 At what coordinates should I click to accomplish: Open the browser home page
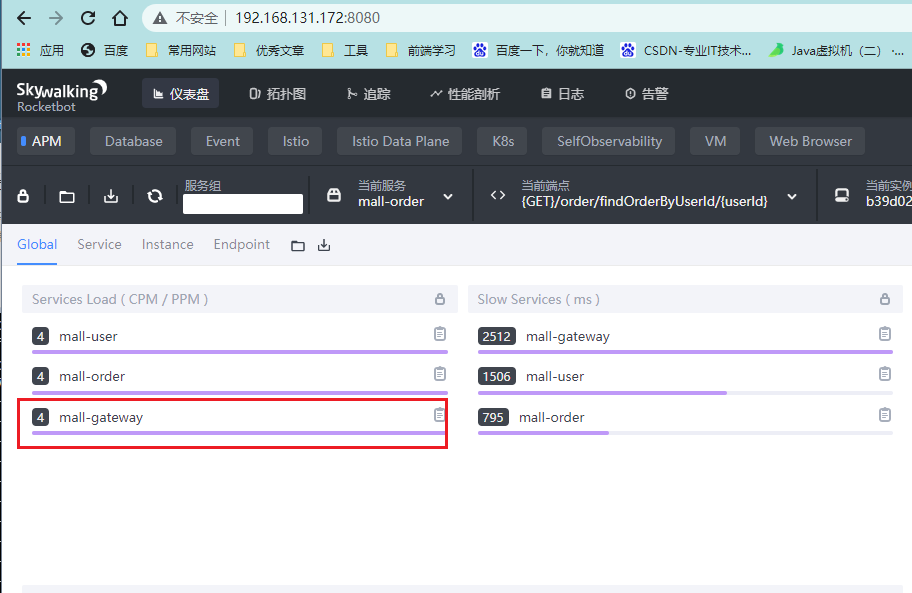click(x=120, y=18)
